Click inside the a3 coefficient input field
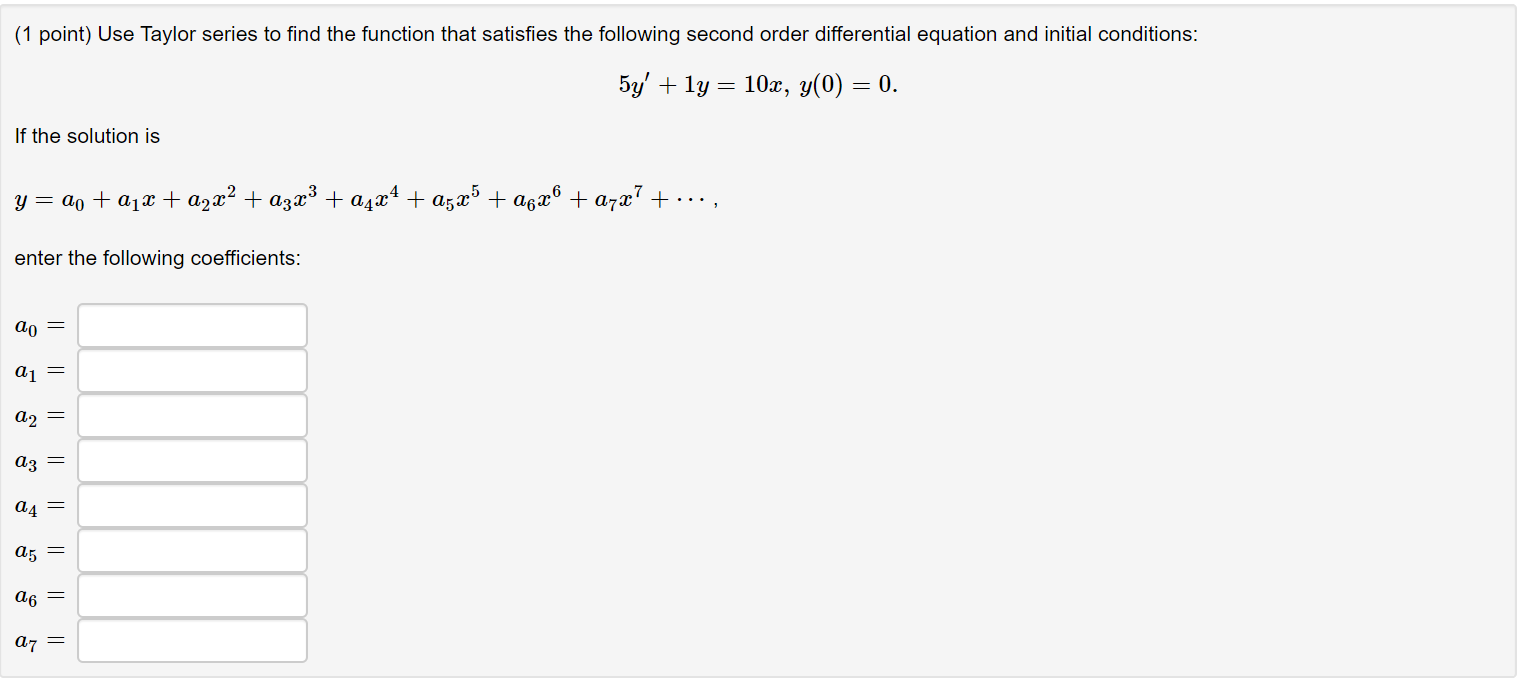Viewport: 1519px width, 681px height. [192, 460]
